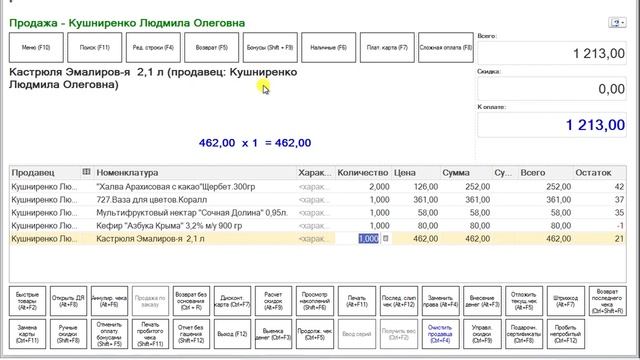This screenshot has width=640, height=360.
Task: Click Печать пробитого чека (Shift+F11)
Action: tap(150, 334)
